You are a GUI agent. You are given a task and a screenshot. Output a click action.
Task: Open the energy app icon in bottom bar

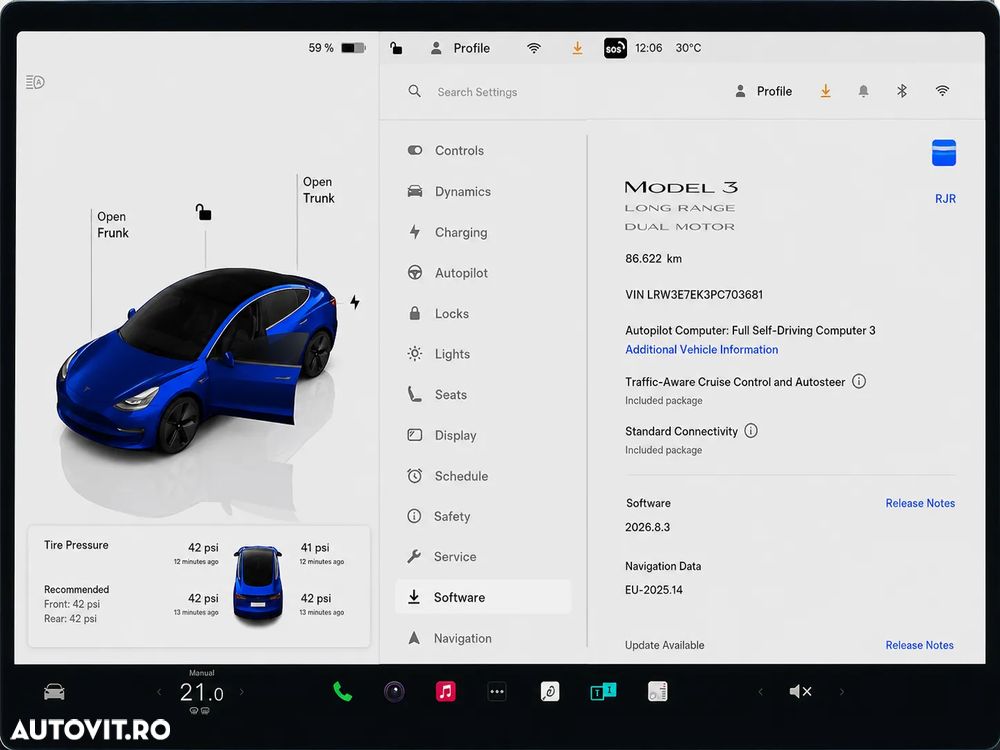click(658, 691)
